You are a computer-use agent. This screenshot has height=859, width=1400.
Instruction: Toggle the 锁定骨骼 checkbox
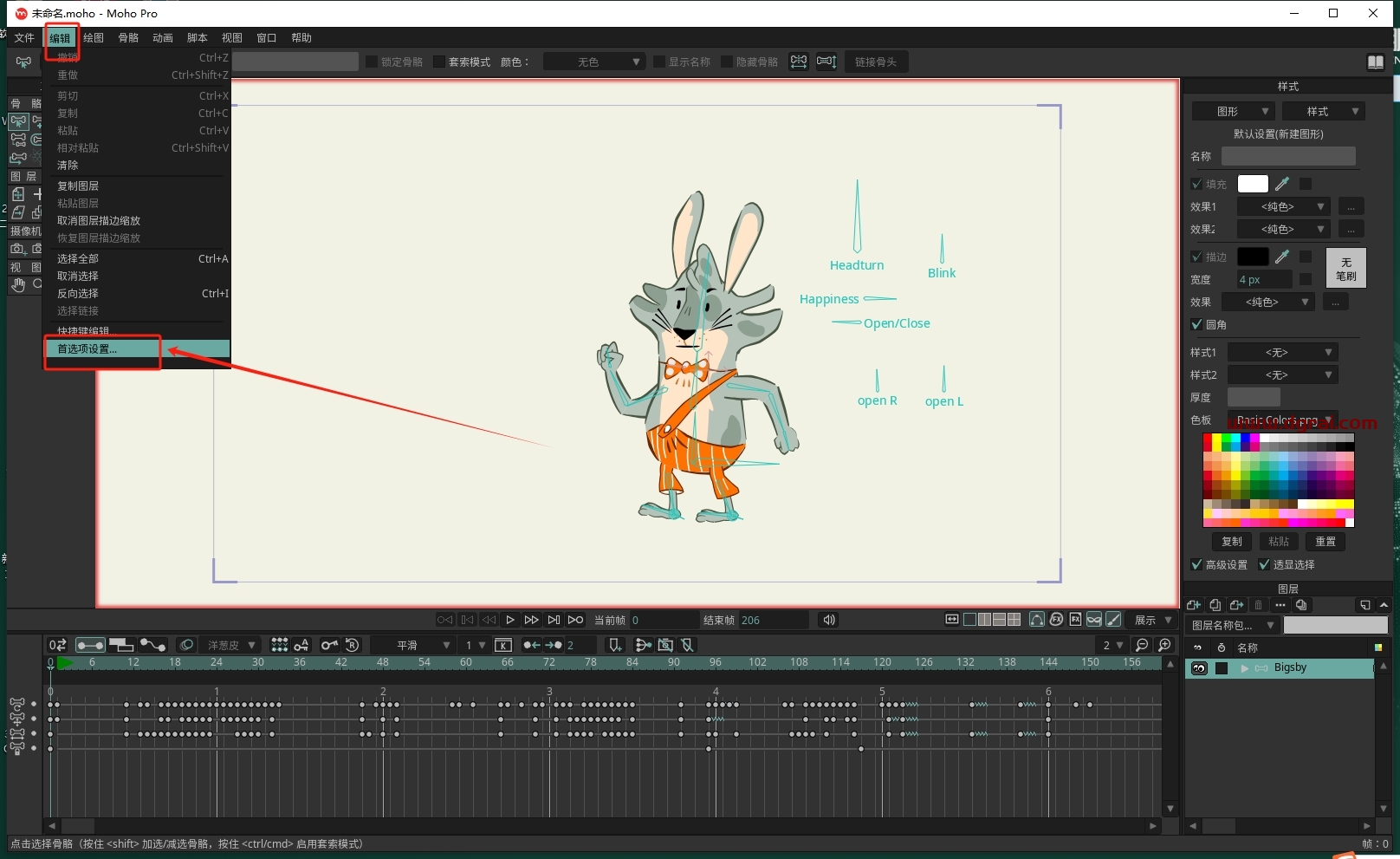point(372,62)
